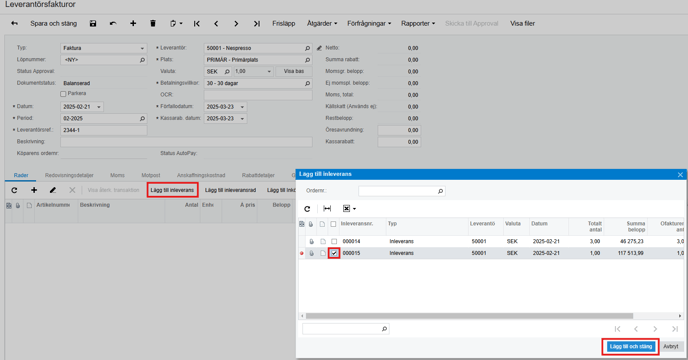Click the Frisläpp button
The image size is (688, 360).
(x=283, y=23)
